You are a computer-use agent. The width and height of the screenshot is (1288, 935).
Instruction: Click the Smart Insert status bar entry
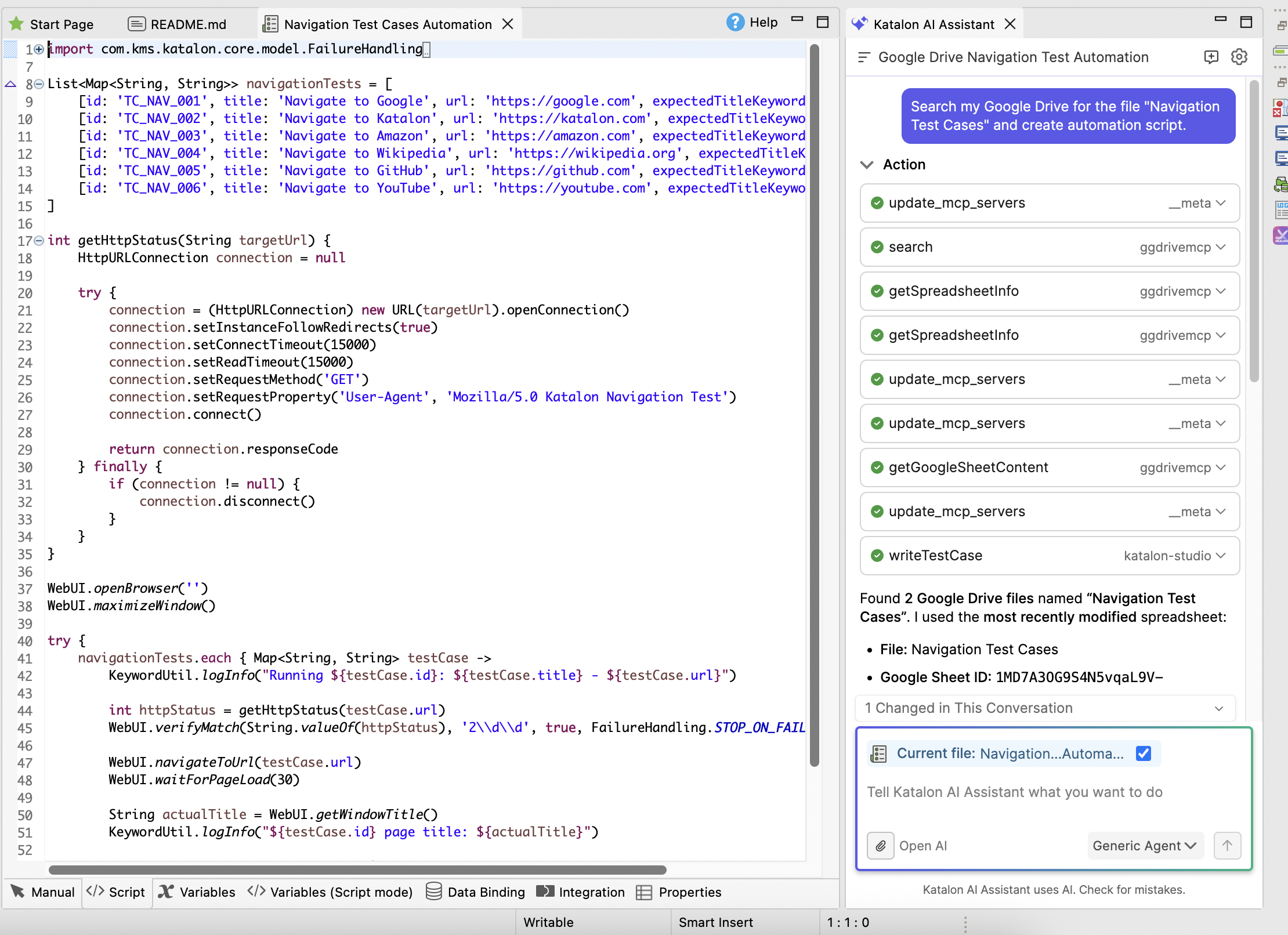point(716,922)
